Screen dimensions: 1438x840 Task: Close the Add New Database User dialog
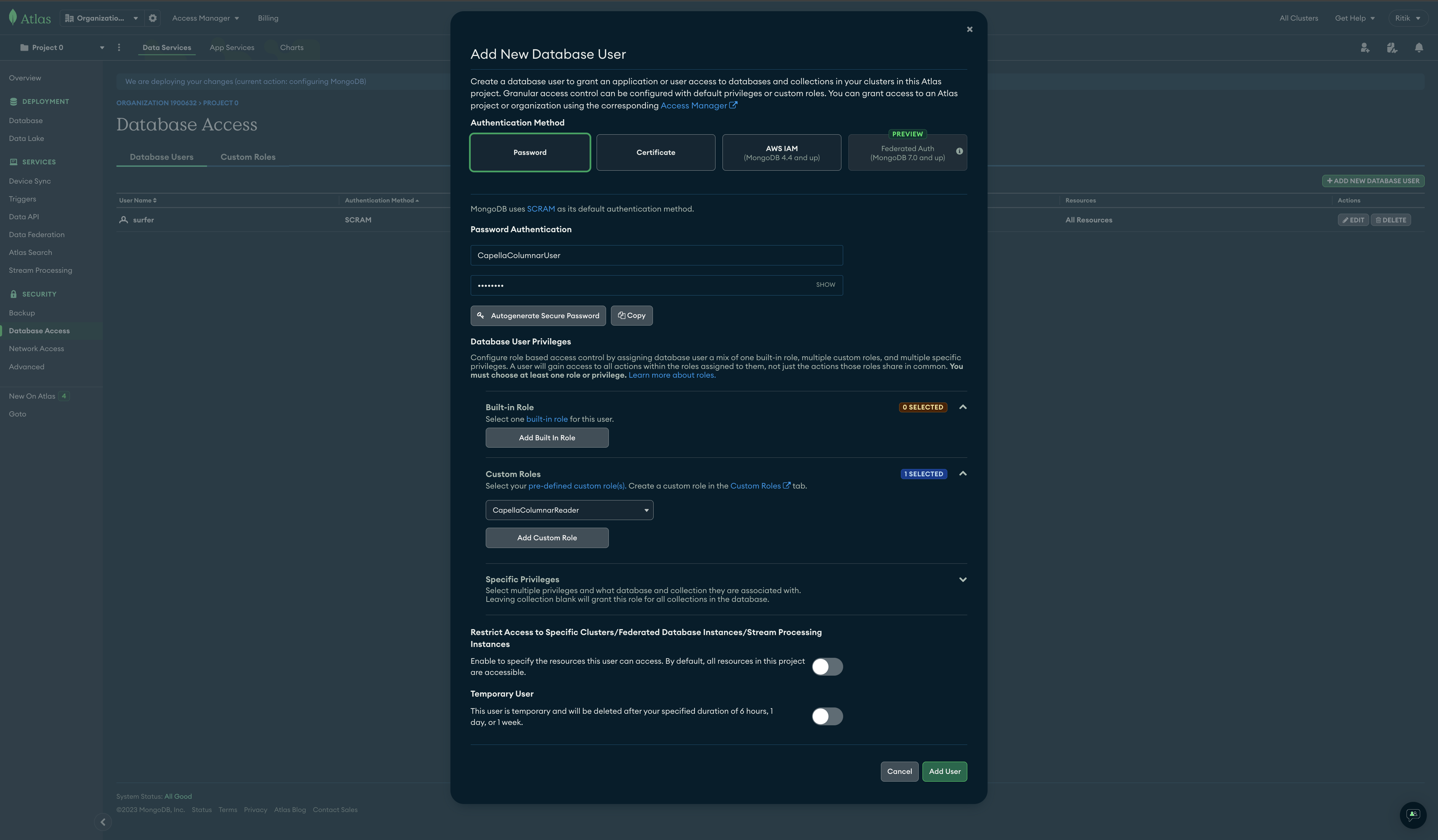[969, 29]
